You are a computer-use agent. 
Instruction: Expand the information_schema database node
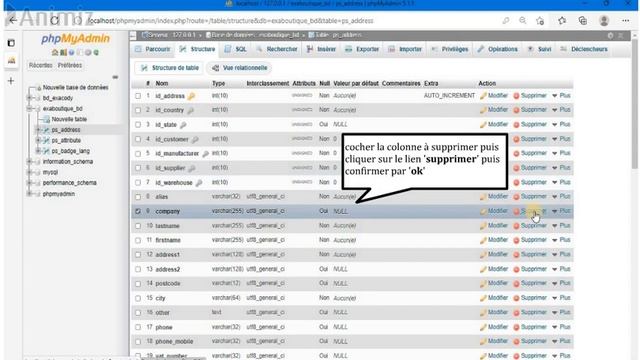[29, 162]
